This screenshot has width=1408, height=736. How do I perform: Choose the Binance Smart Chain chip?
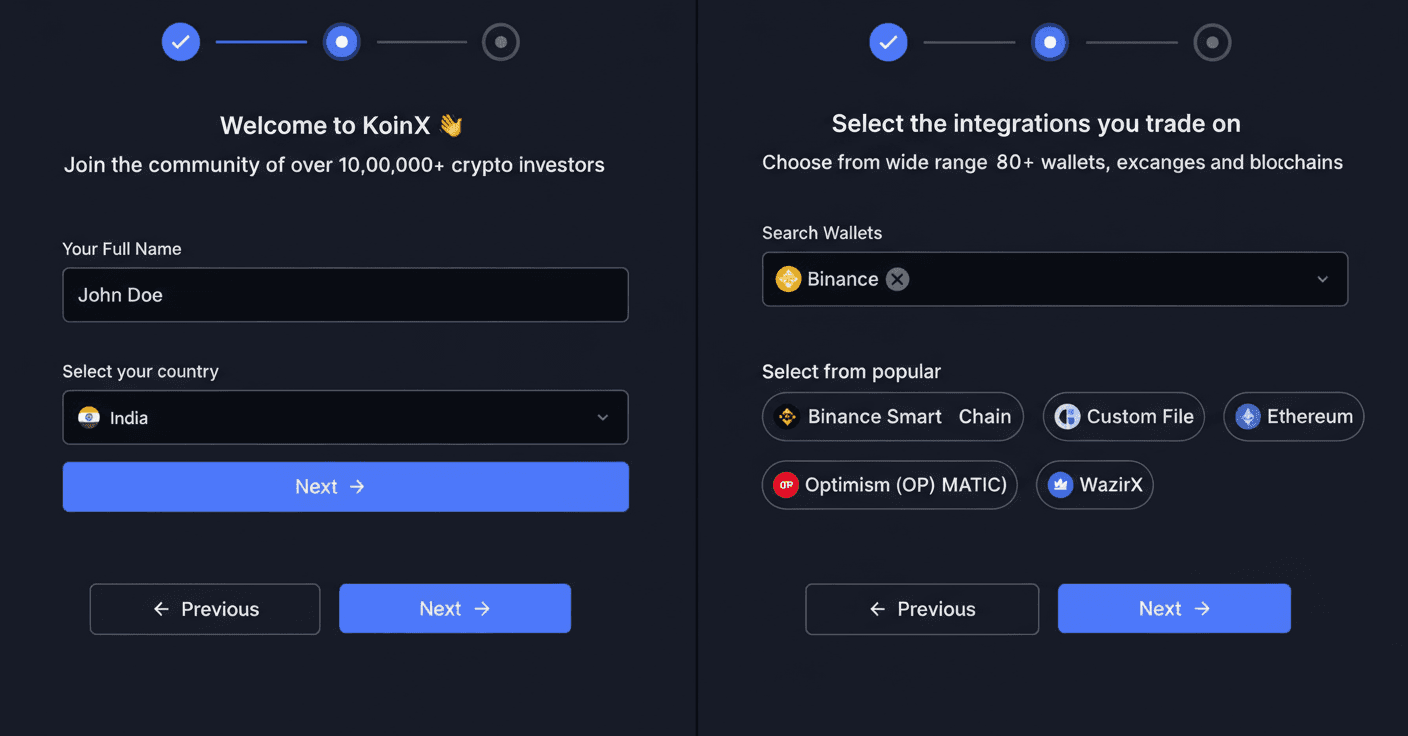point(892,417)
